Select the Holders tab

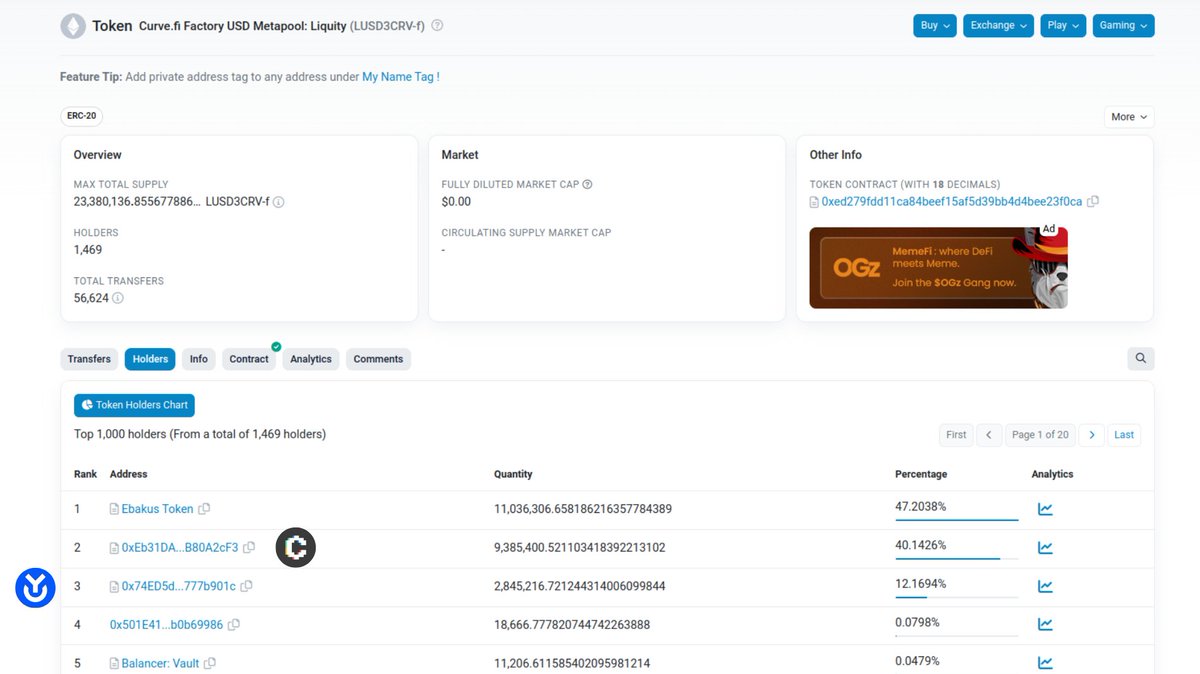click(150, 359)
